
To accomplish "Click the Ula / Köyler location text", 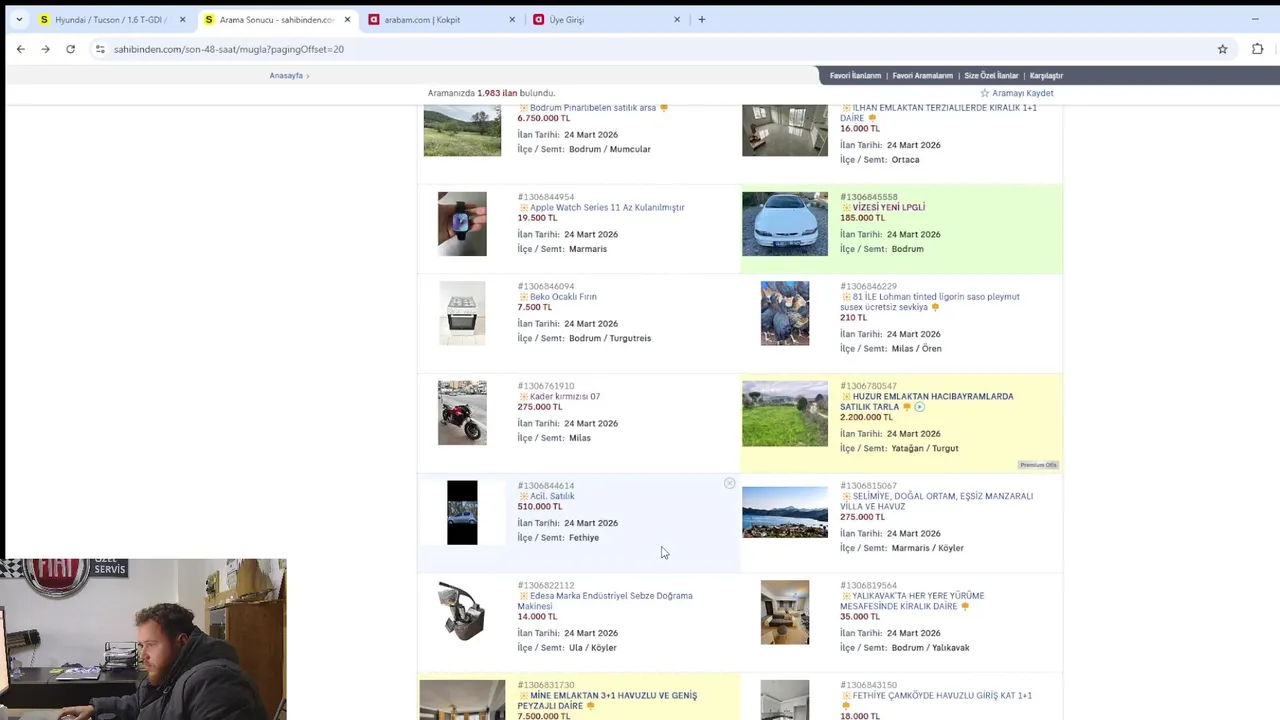I will (593, 648).
